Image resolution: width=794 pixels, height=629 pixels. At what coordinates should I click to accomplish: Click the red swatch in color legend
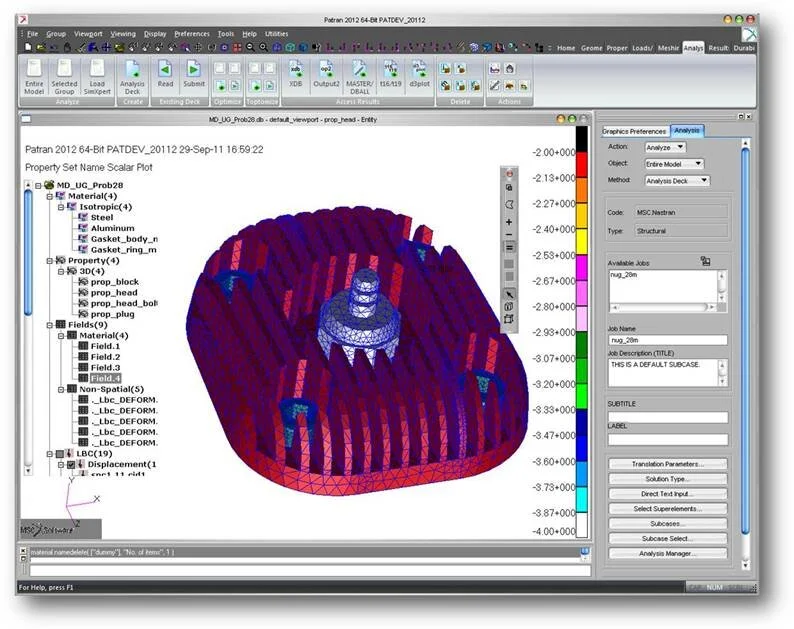582,165
